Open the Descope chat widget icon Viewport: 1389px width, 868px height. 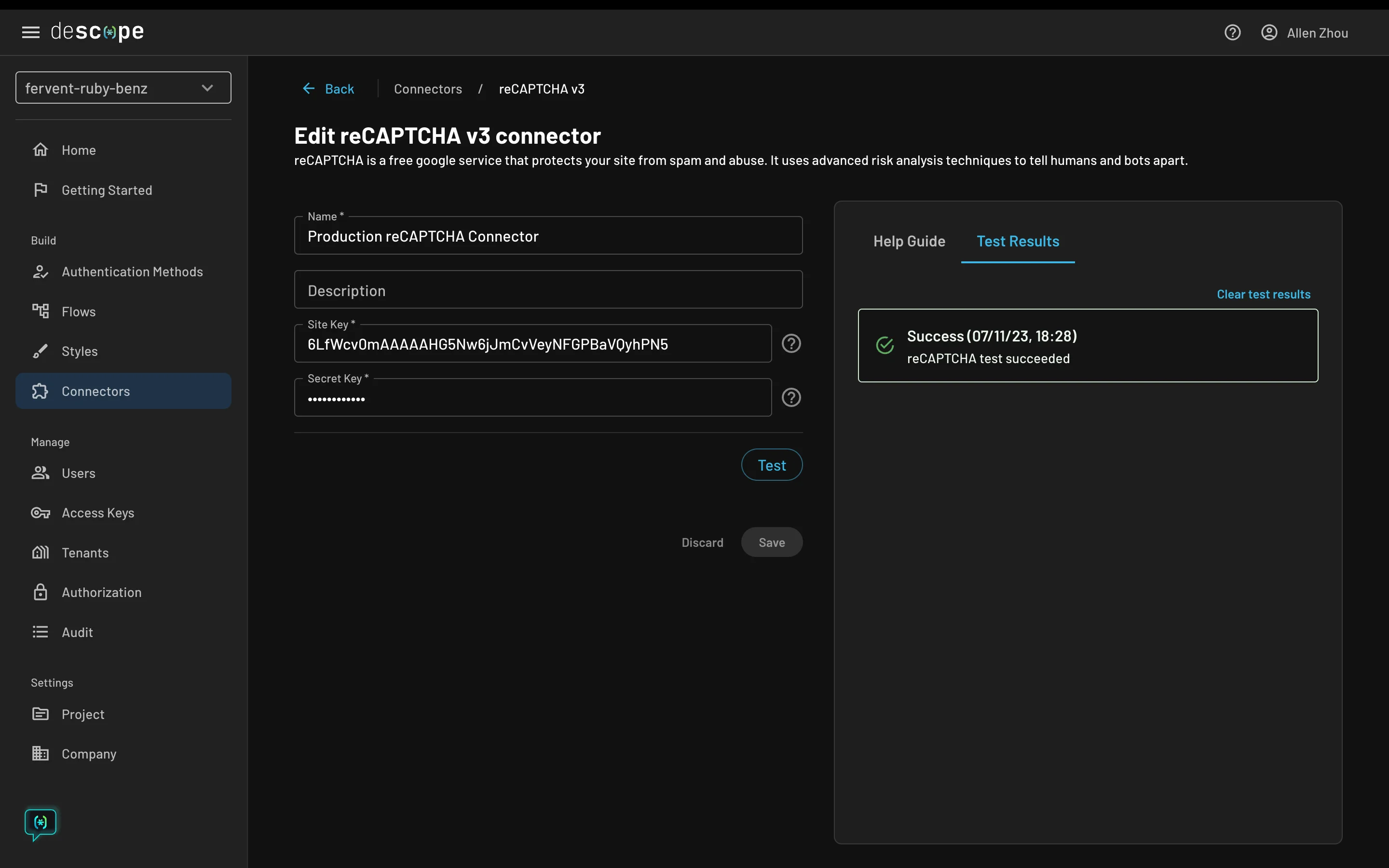point(40,825)
